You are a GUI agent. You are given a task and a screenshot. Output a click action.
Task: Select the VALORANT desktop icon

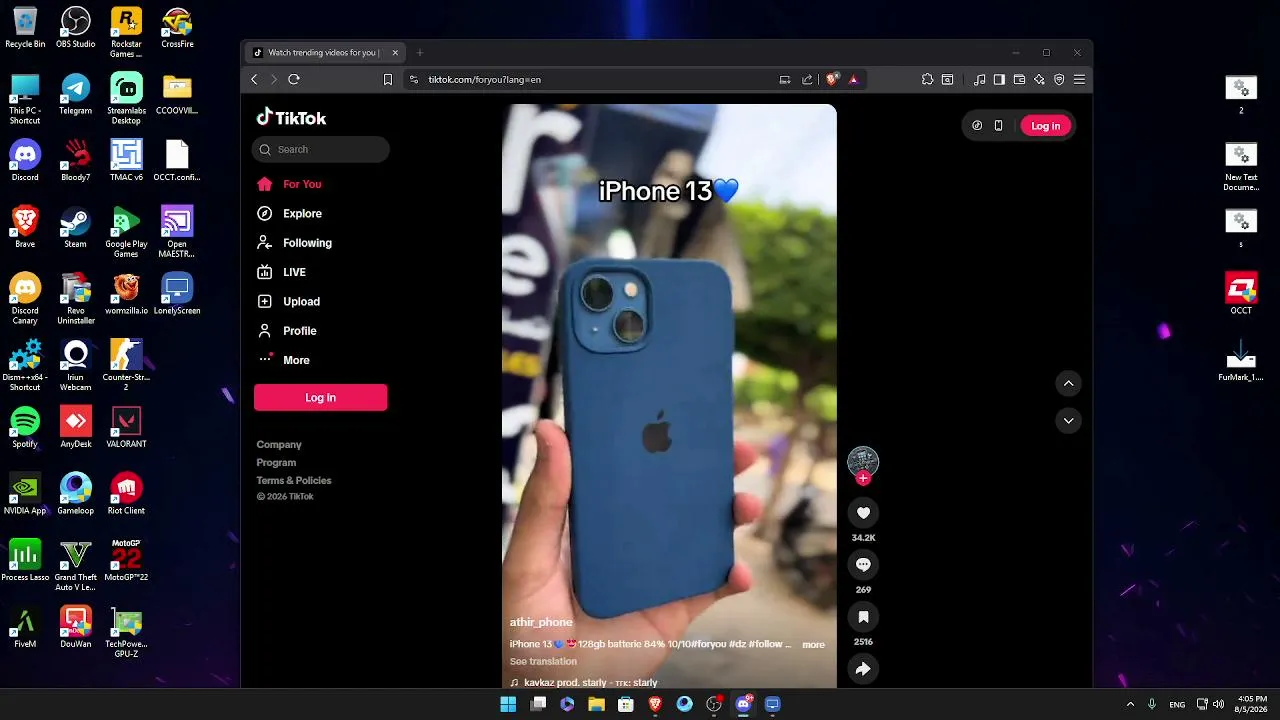click(126, 428)
